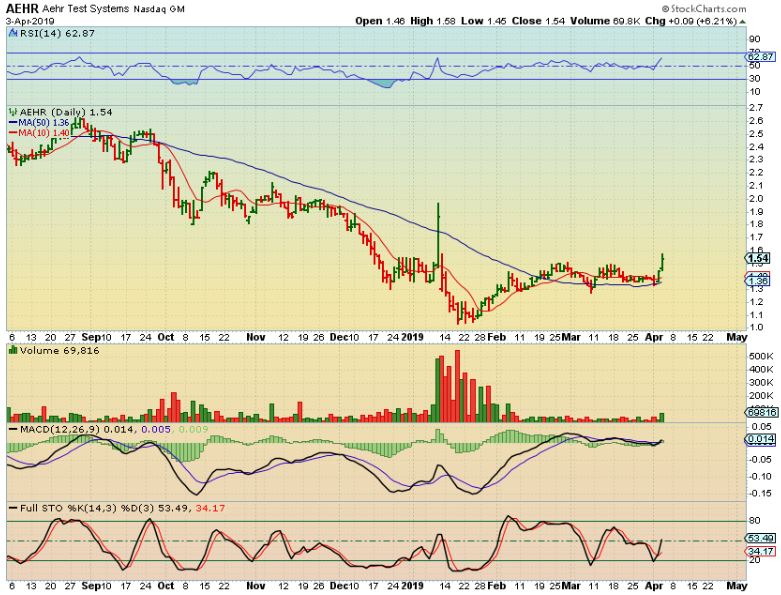Click the 3-Apr-2019 chart date
This screenshot has height=595, width=781.
point(30,21)
